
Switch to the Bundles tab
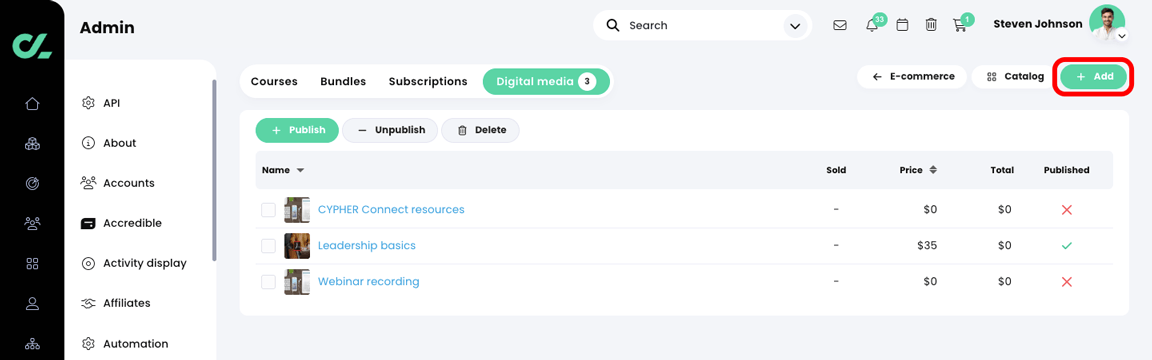click(x=343, y=82)
